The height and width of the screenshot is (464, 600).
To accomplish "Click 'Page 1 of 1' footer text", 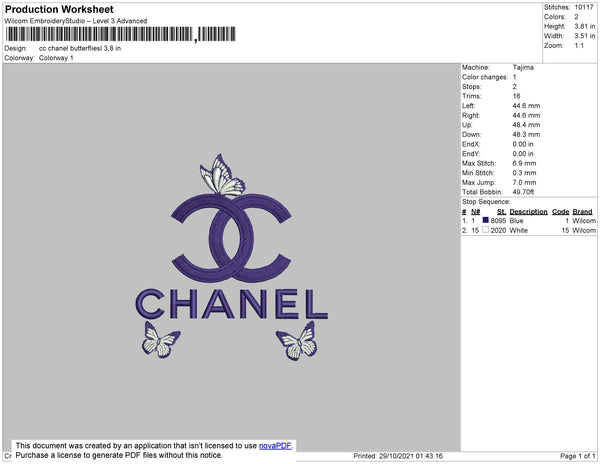I will click(578, 456).
